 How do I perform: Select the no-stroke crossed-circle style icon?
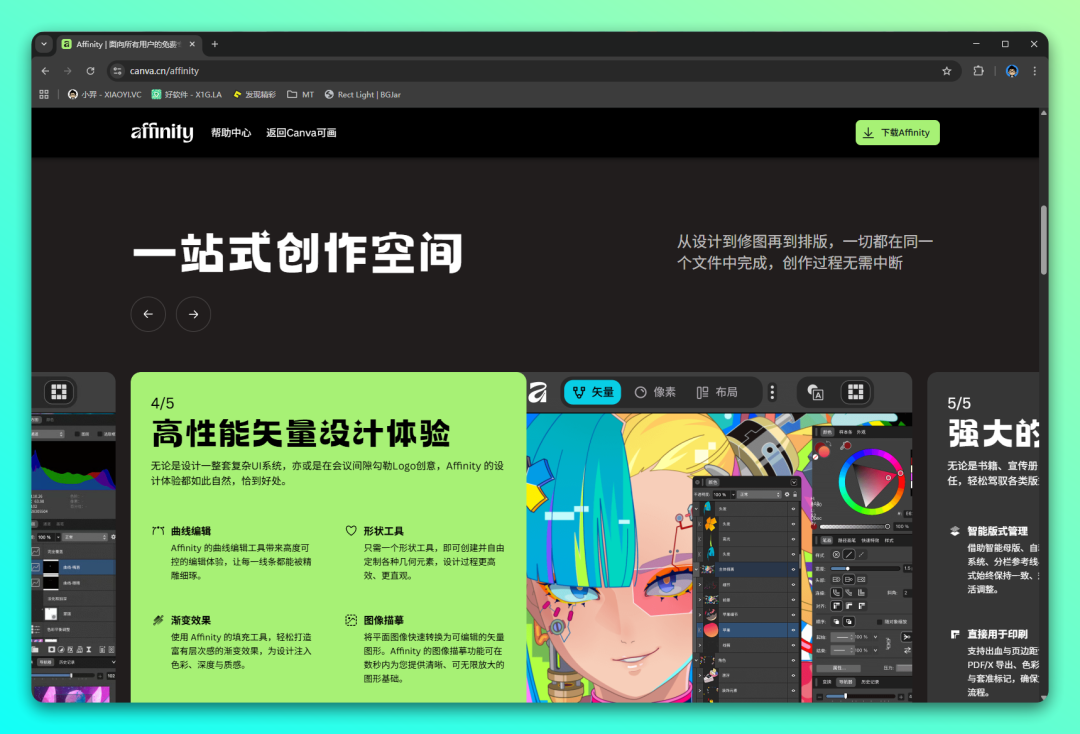click(x=834, y=555)
